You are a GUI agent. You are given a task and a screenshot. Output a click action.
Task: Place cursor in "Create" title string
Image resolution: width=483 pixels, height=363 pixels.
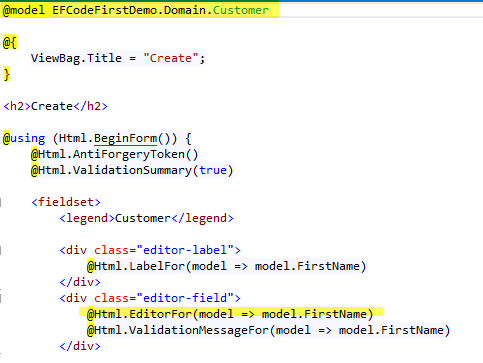(x=171, y=58)
